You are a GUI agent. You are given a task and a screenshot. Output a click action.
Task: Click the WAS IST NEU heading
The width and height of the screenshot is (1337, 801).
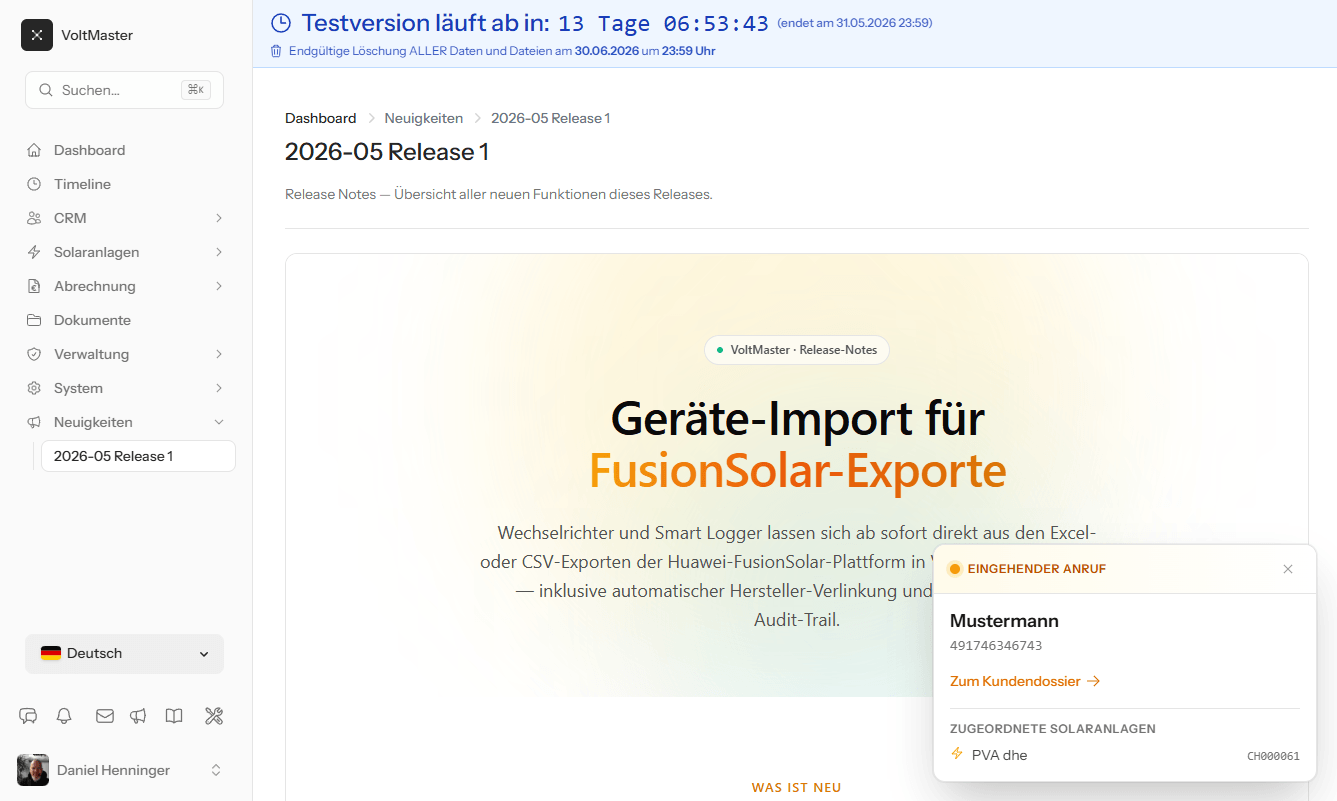(797, 788)
